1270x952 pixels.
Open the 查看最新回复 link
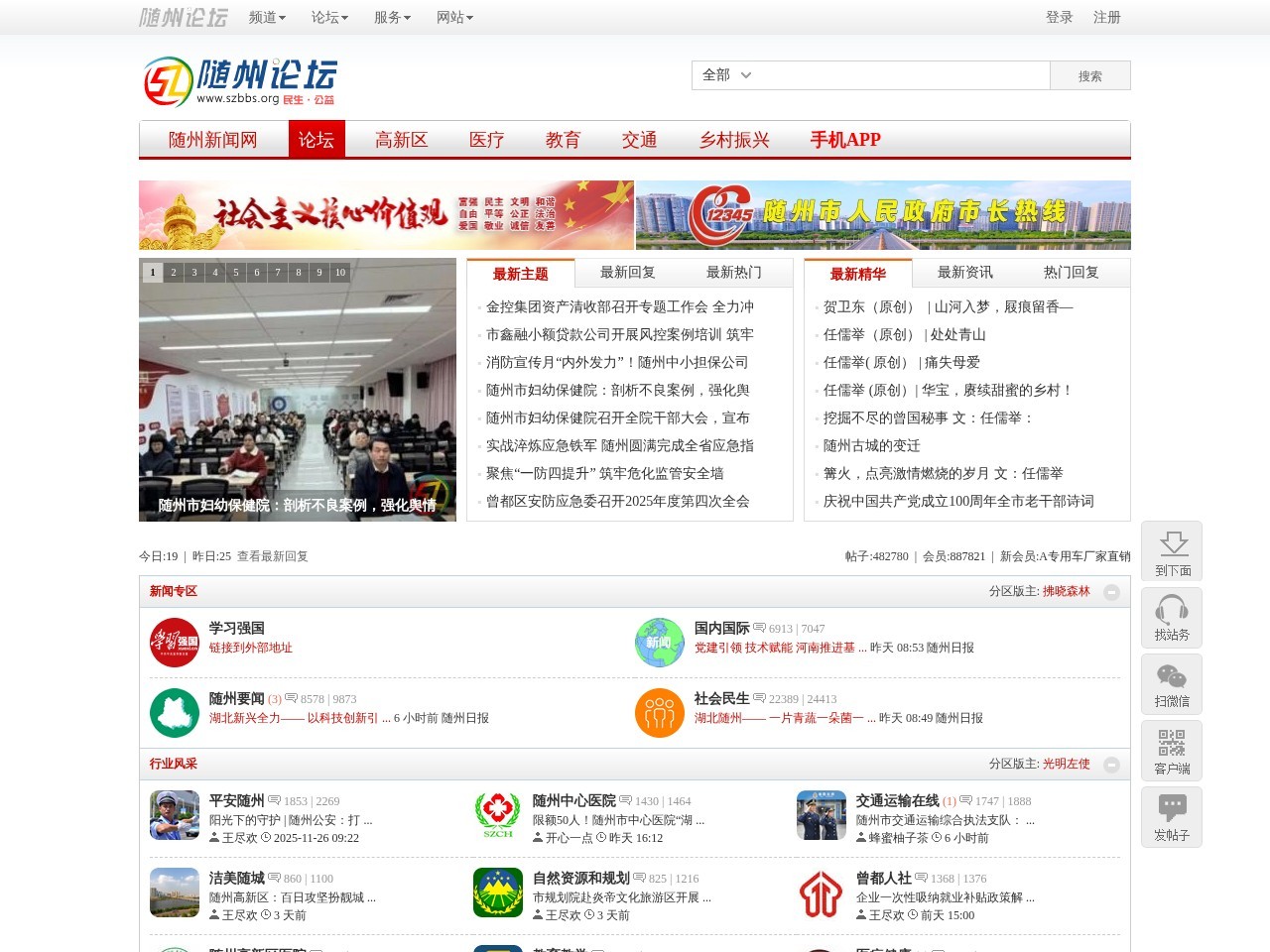coord(270,556)
